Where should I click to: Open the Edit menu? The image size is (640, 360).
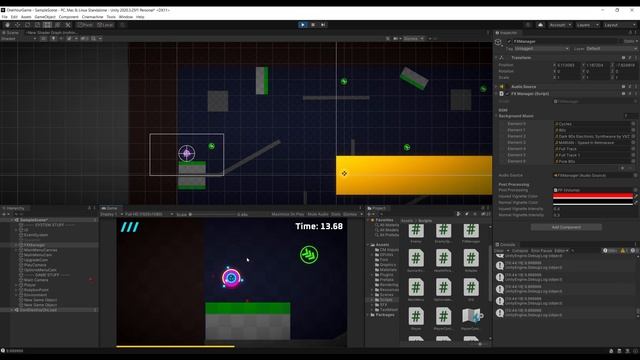(14, 17)
